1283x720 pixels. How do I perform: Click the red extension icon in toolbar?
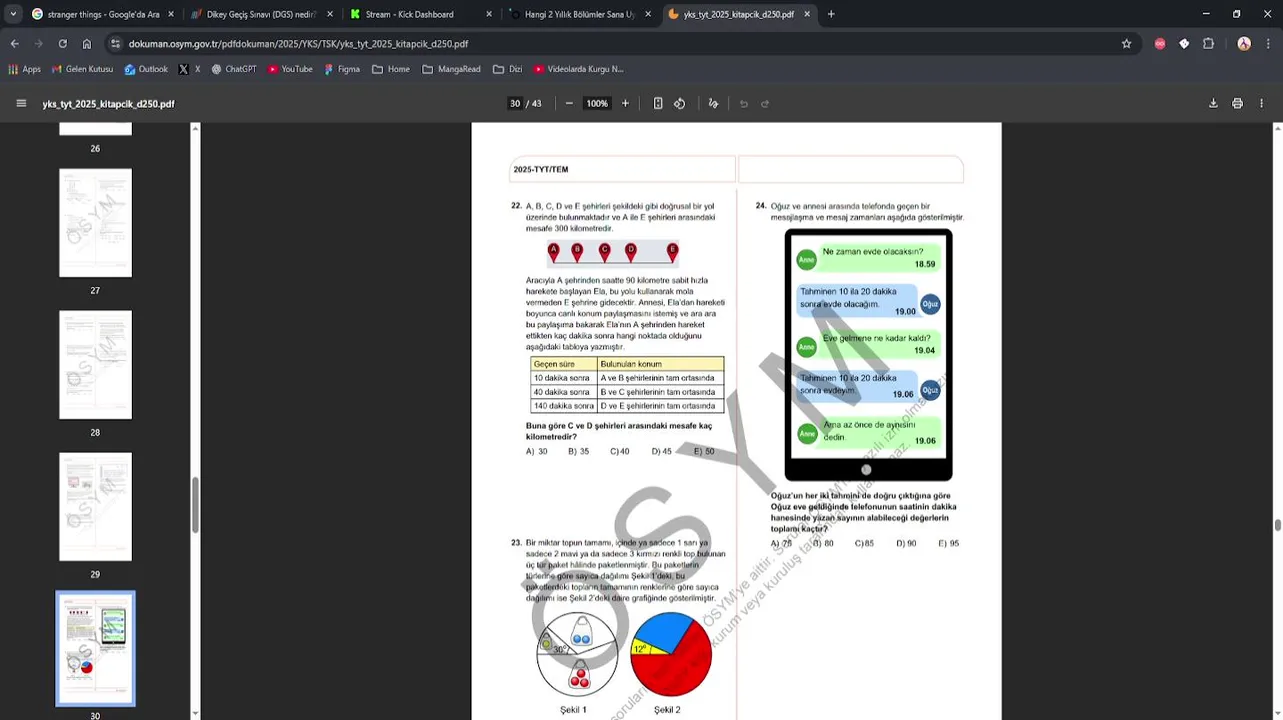point(1159,44)
